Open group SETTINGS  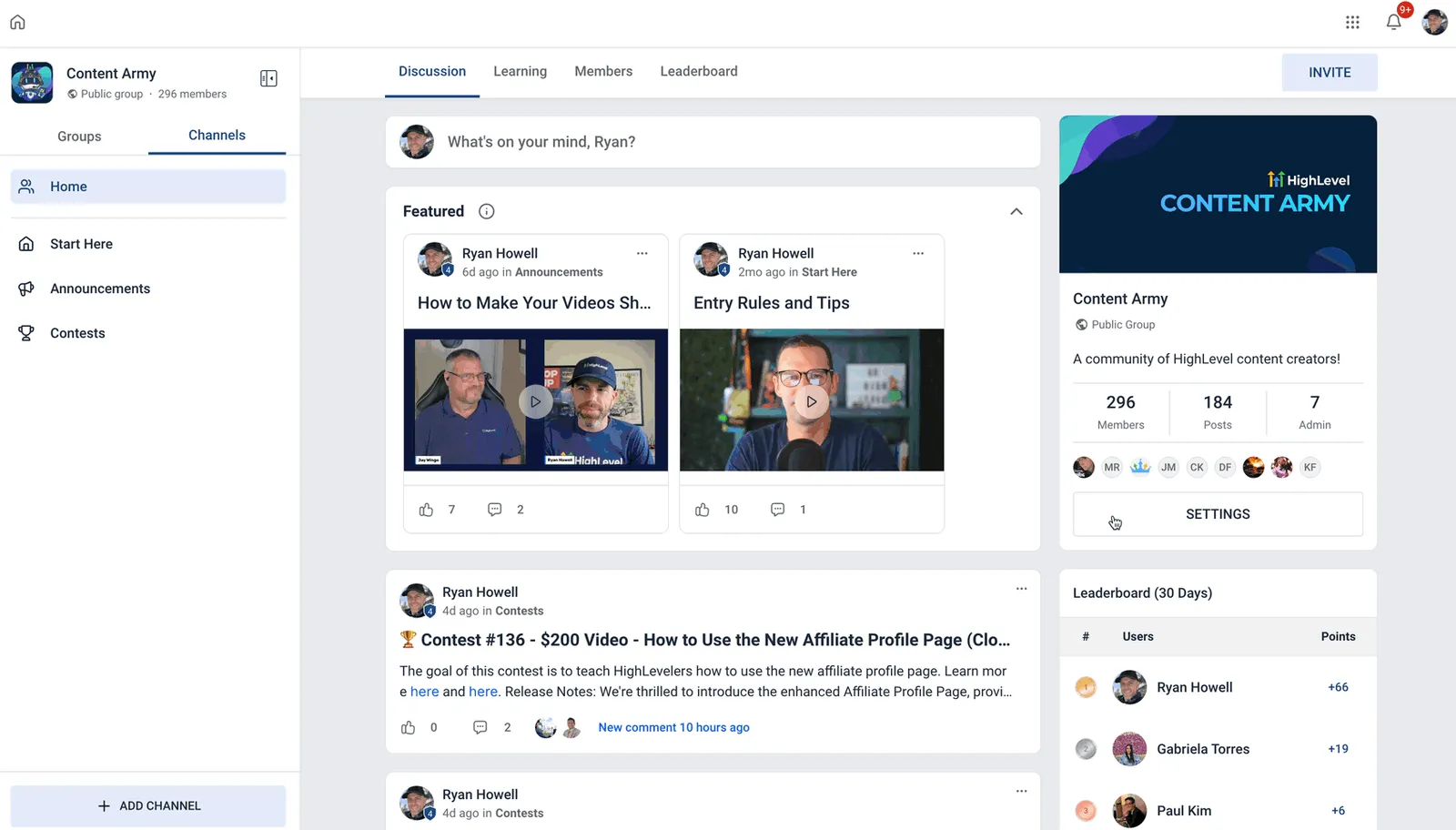pyautogui.click(x=1218, y=514)
